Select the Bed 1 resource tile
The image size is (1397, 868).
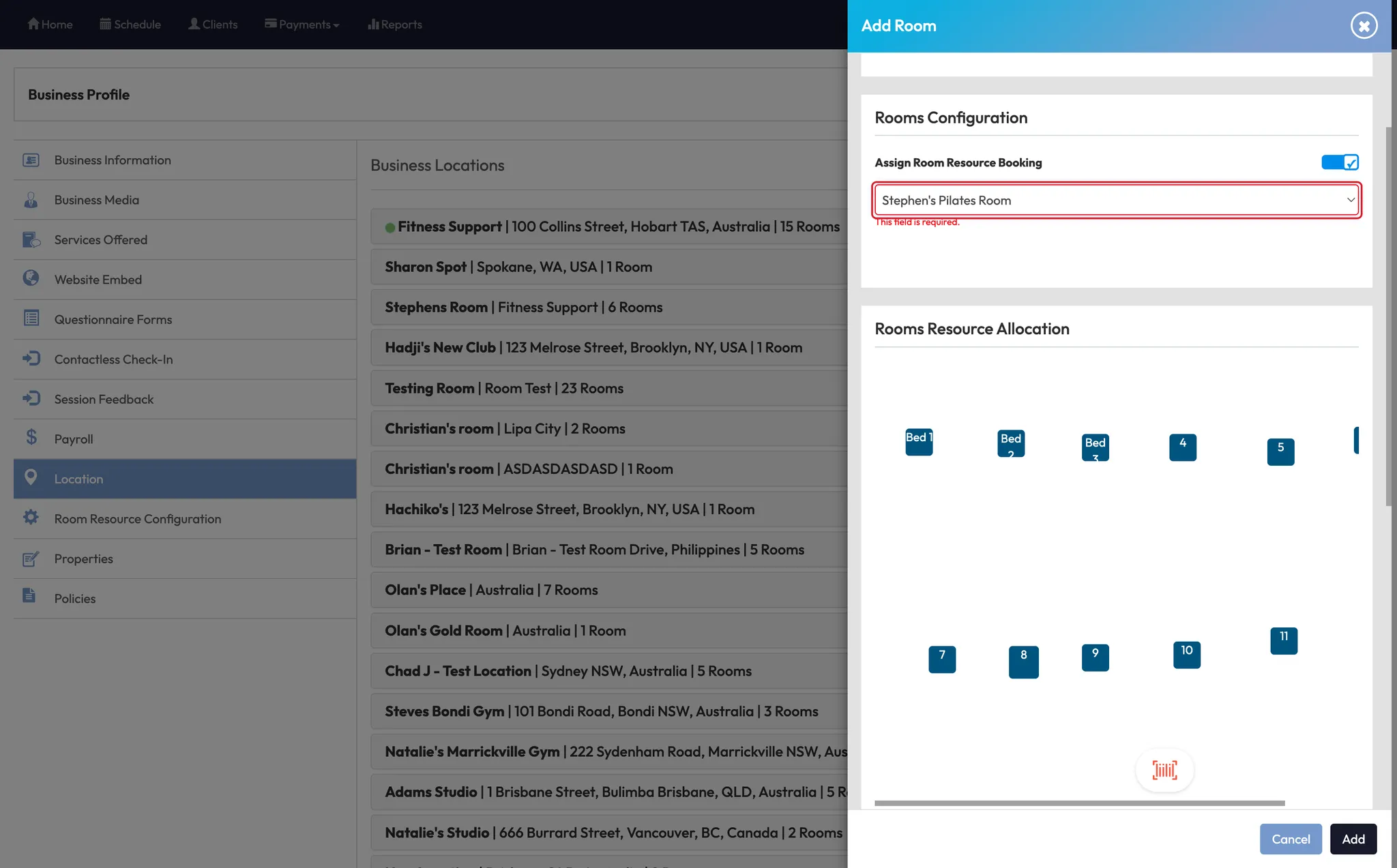coord(919,442)
